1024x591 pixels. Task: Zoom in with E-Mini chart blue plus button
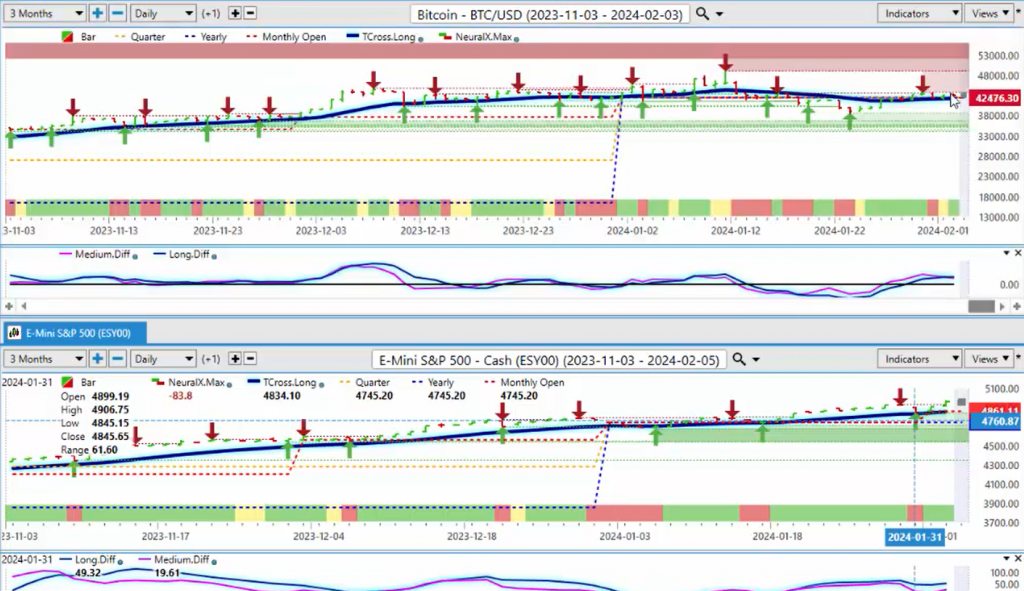point(97,359)
